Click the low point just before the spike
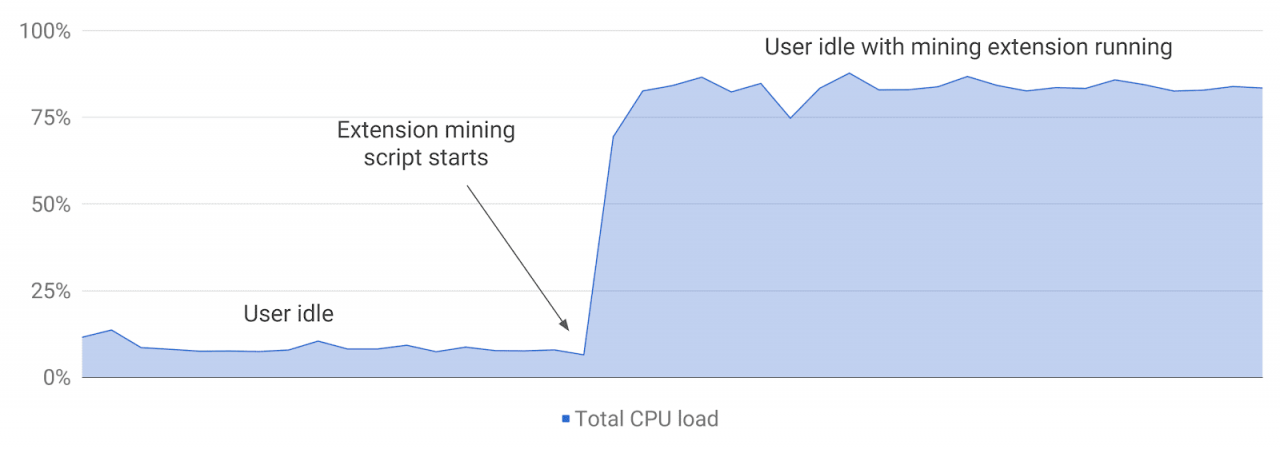 pyautogui.click(x=583, y=354)
